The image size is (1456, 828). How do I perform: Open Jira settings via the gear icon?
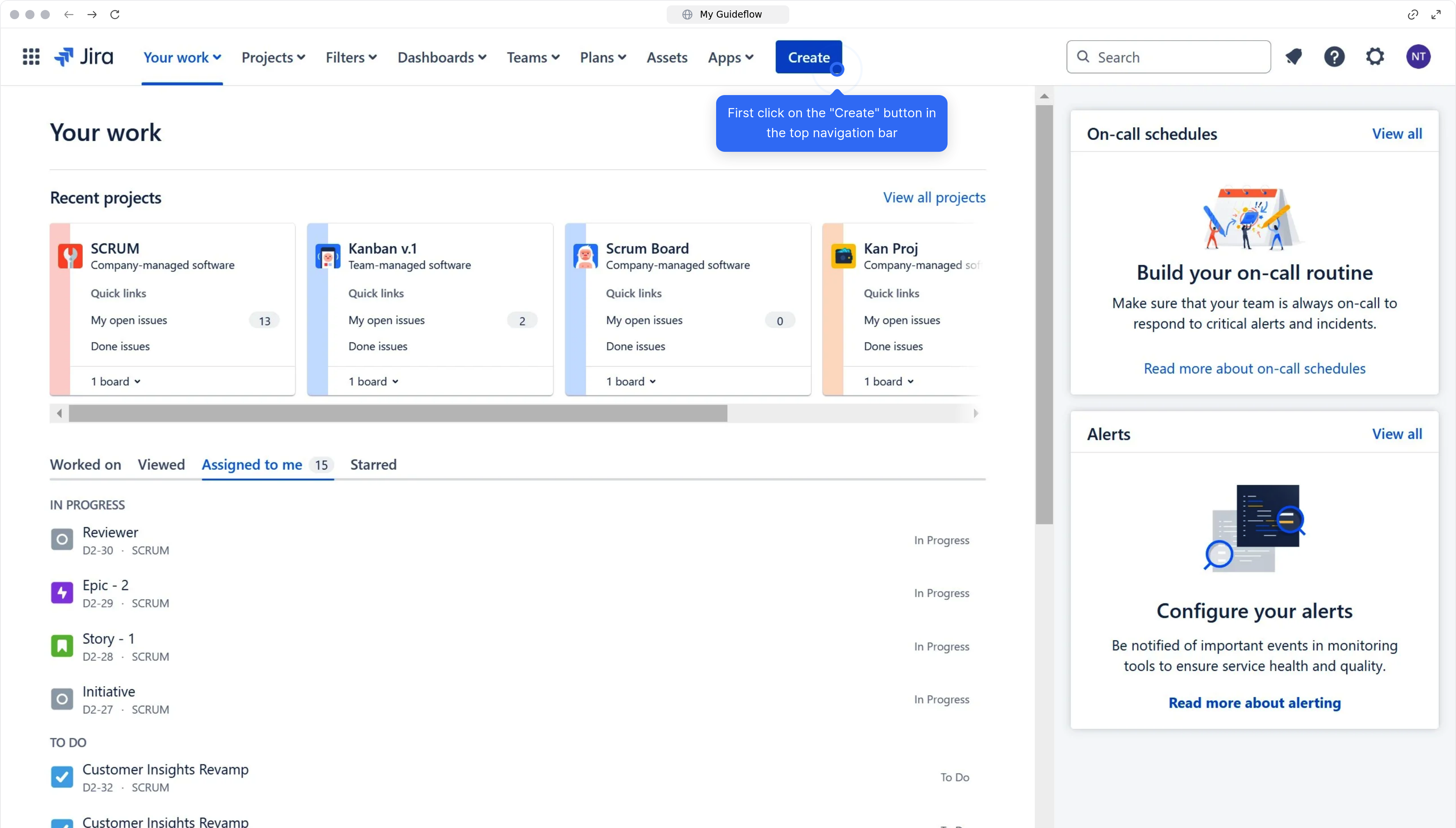[x=1375, y=56]
